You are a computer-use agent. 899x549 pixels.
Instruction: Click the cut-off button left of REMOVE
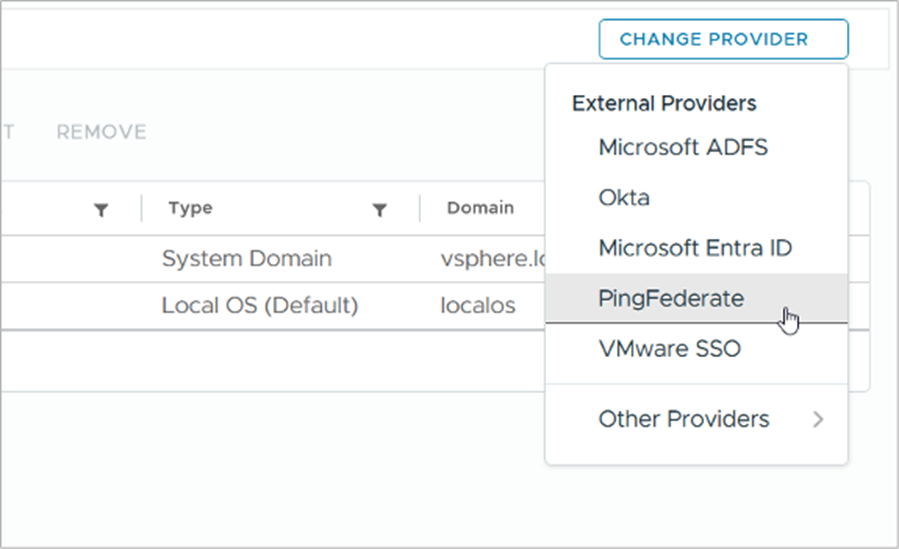(x=8, y=132)
